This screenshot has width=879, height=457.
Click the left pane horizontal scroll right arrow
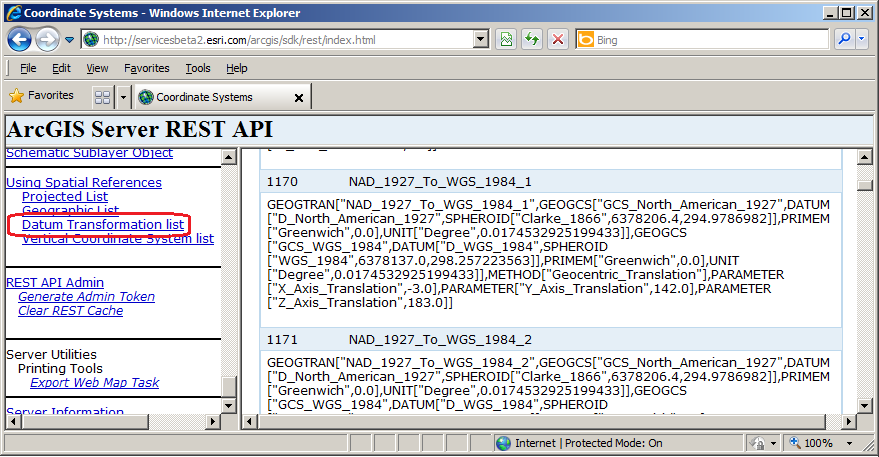(213, 421)
